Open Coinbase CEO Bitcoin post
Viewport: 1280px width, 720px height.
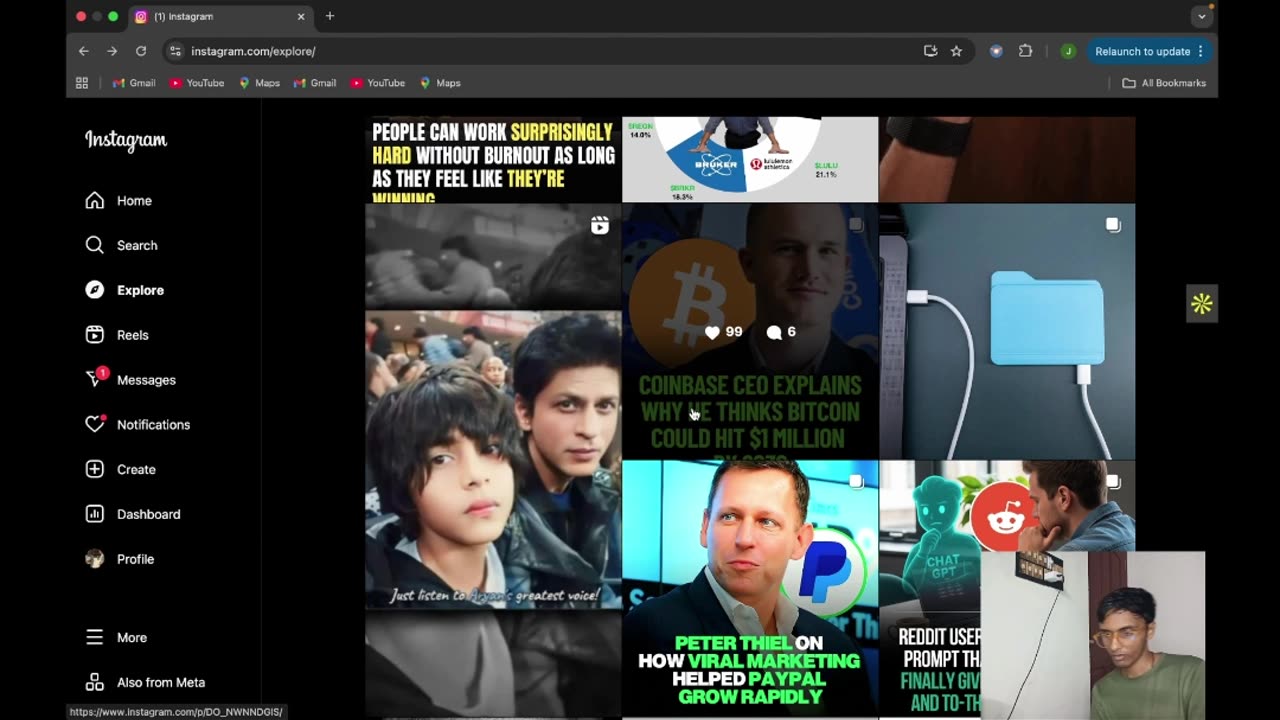tap(750, 331)
